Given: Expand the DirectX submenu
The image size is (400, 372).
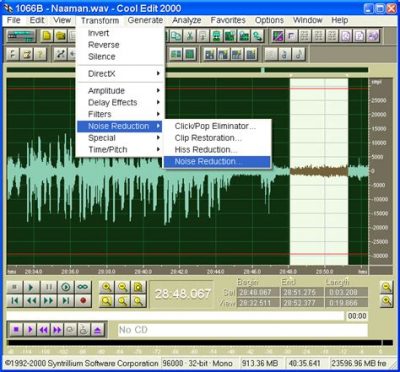Looking at the screenshot, I should pyautogui.click(x=120, y=74).
